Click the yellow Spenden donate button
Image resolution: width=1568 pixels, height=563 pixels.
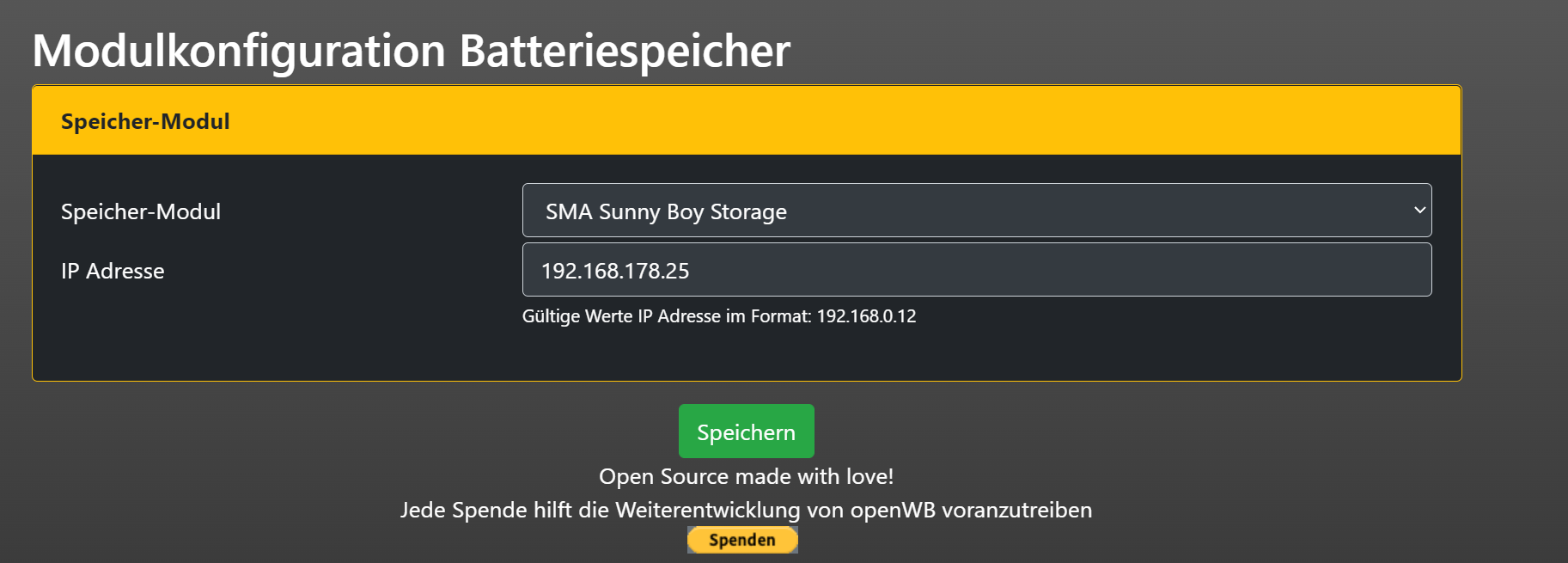click(742, 540)
